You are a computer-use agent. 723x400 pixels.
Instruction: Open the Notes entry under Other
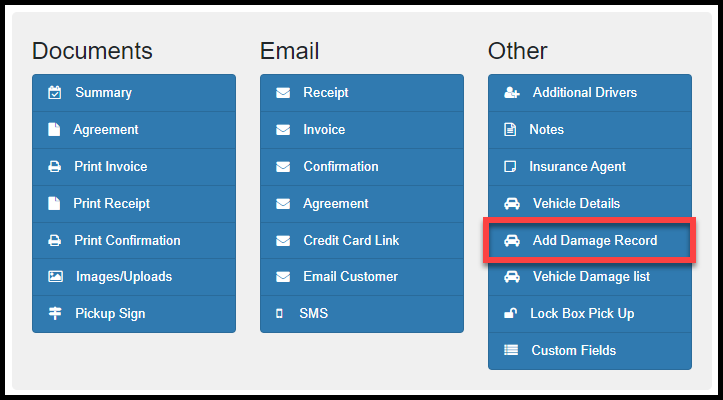coord(590,130)
